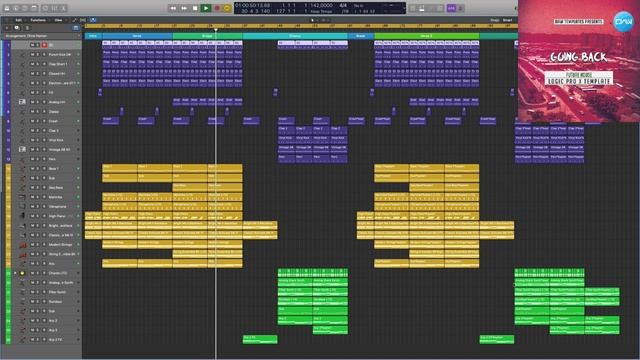Toggle the Metronome click button
The width and height of the screenshot is (640, 360).
(461, 8)
